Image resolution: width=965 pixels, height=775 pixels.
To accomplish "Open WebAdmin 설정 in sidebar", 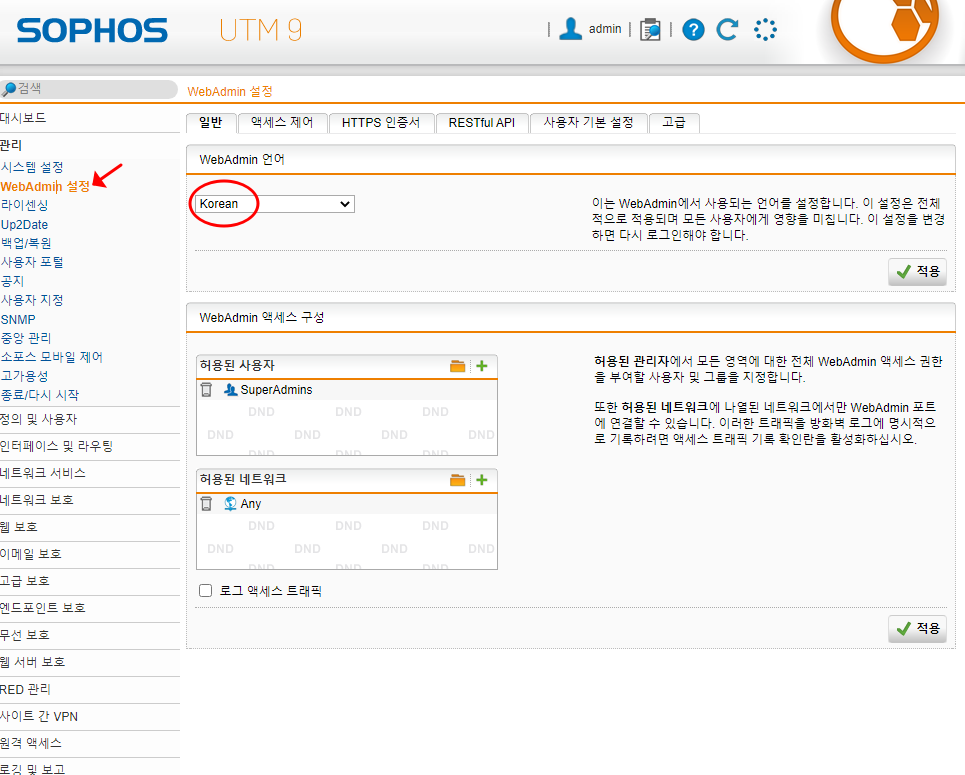I will [46, 187].
